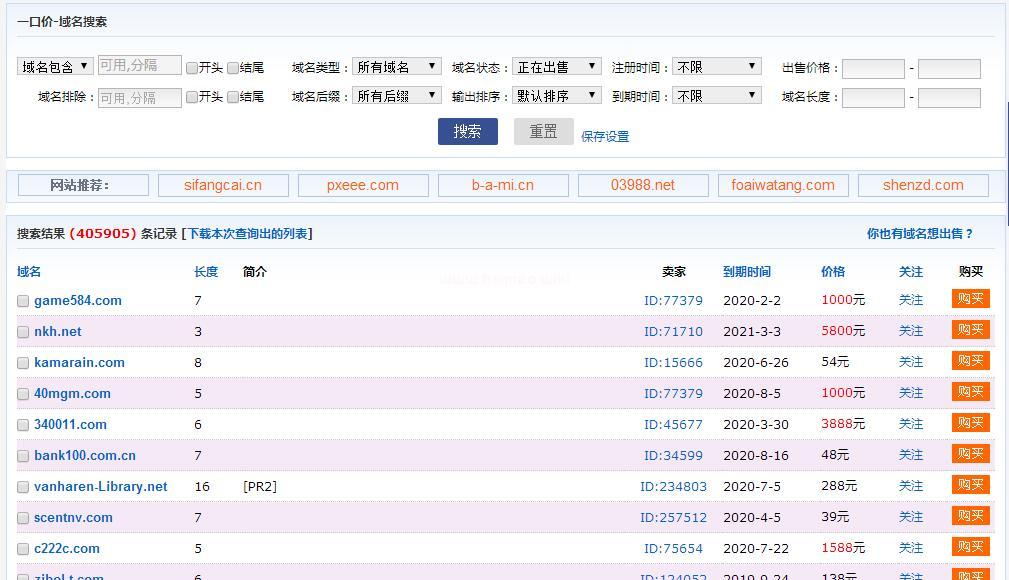This screenshot has height=580, width=1009.
Task: Check the 结尾 checkbox in the 域名排除 row
Action: click(x=233, y=97)
